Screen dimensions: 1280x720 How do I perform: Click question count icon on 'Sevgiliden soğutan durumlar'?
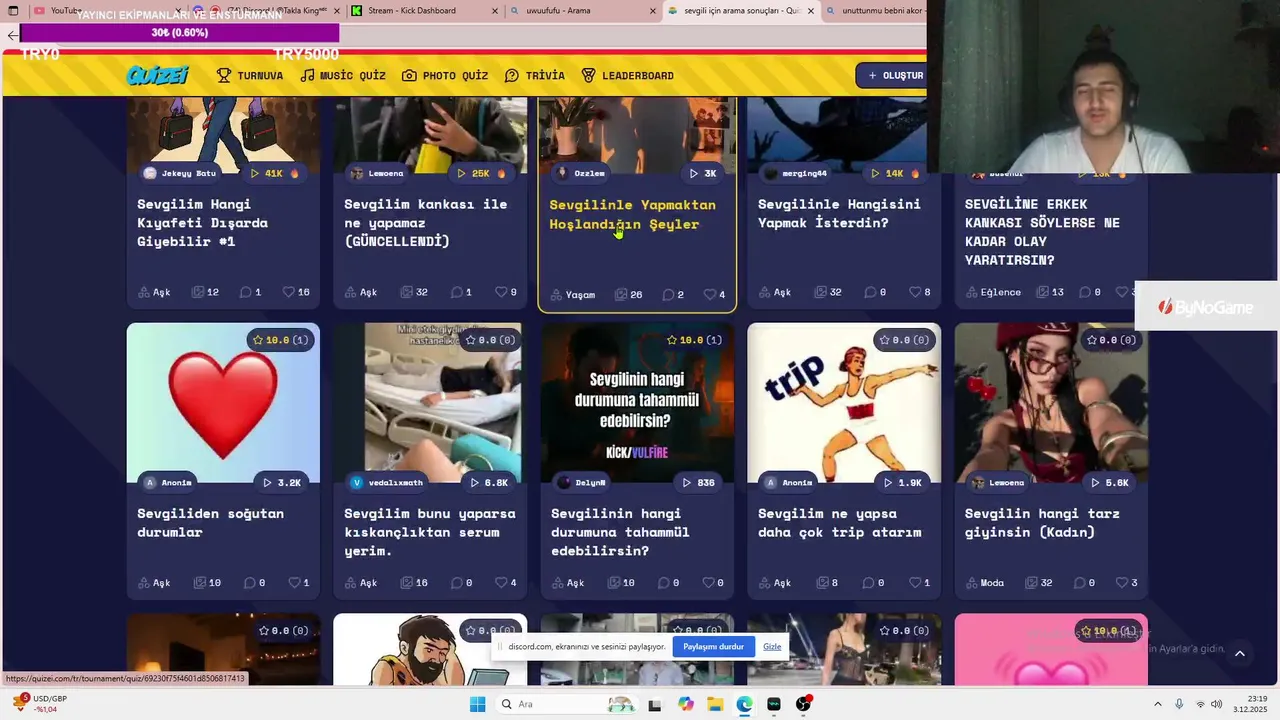click(x=199, y=582)
